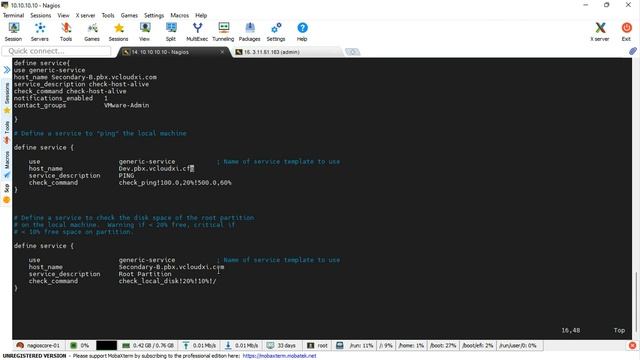Screen dimensions: 640x360
Task: Click the memory 0.42 GB / 0.76 GB status
Action: (x=148, y=345)
